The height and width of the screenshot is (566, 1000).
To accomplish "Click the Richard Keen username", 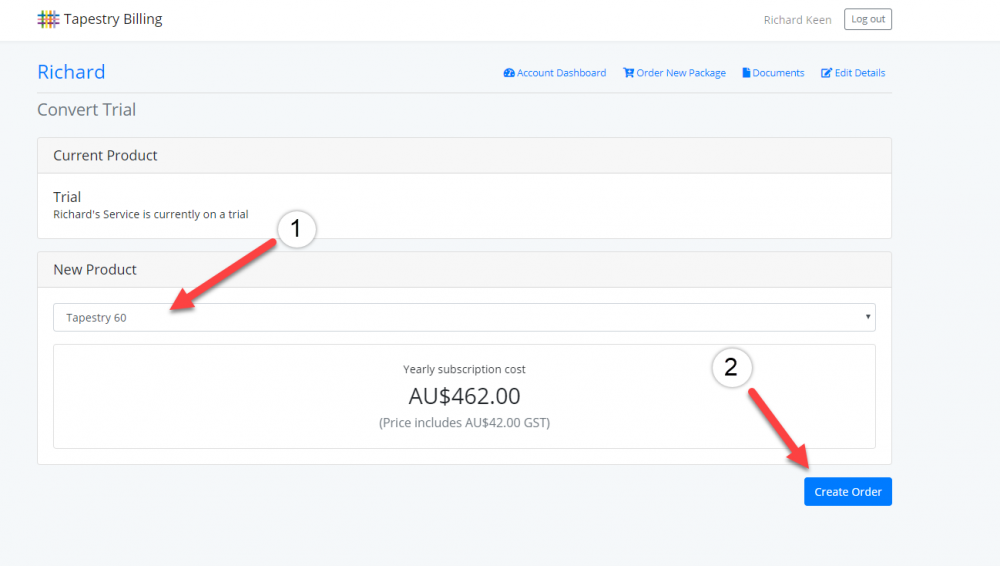I will 797,20.
